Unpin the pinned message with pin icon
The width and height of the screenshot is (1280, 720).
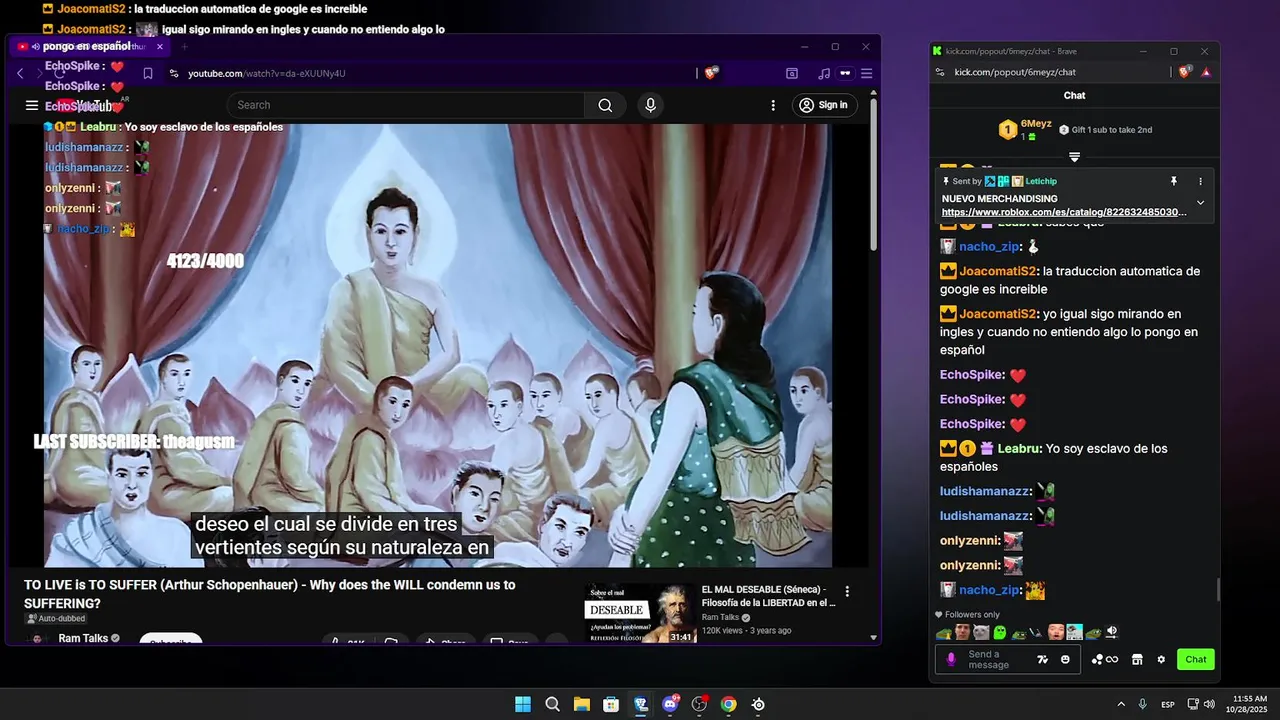pyautogui.click(x=1174, y=182)
